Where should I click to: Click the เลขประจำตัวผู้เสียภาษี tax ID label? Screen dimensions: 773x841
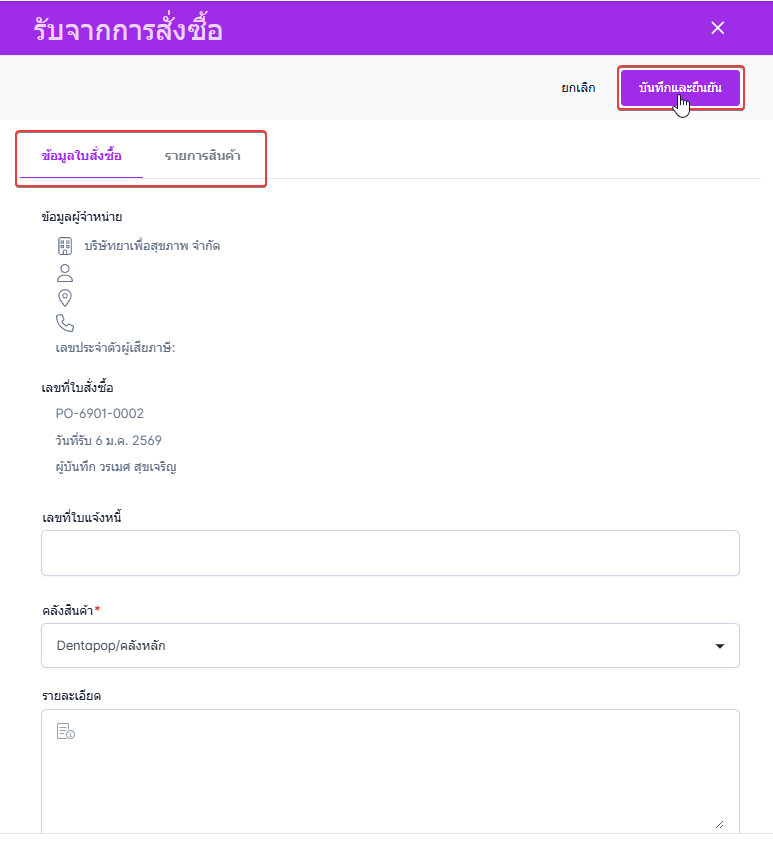pos(115,348)
